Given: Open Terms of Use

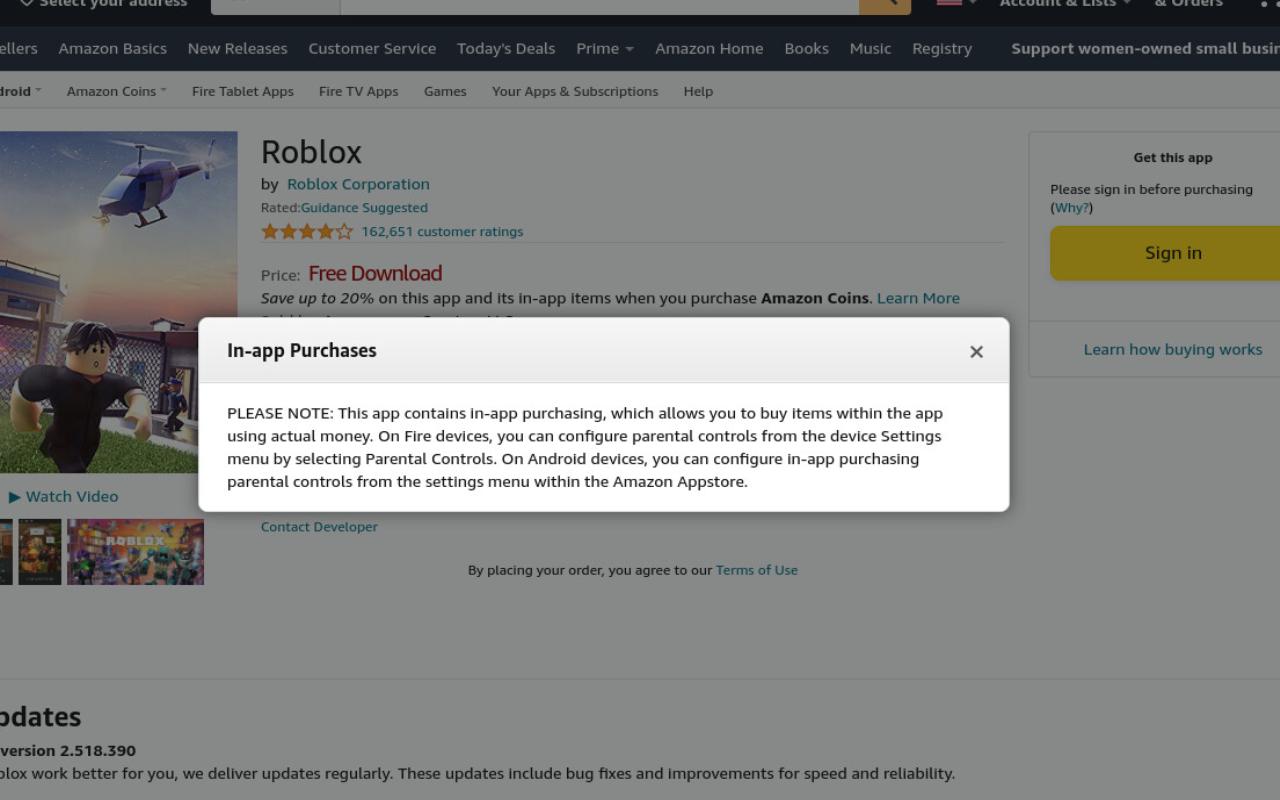Looking at the screenshot, I should tap(757, 570).
